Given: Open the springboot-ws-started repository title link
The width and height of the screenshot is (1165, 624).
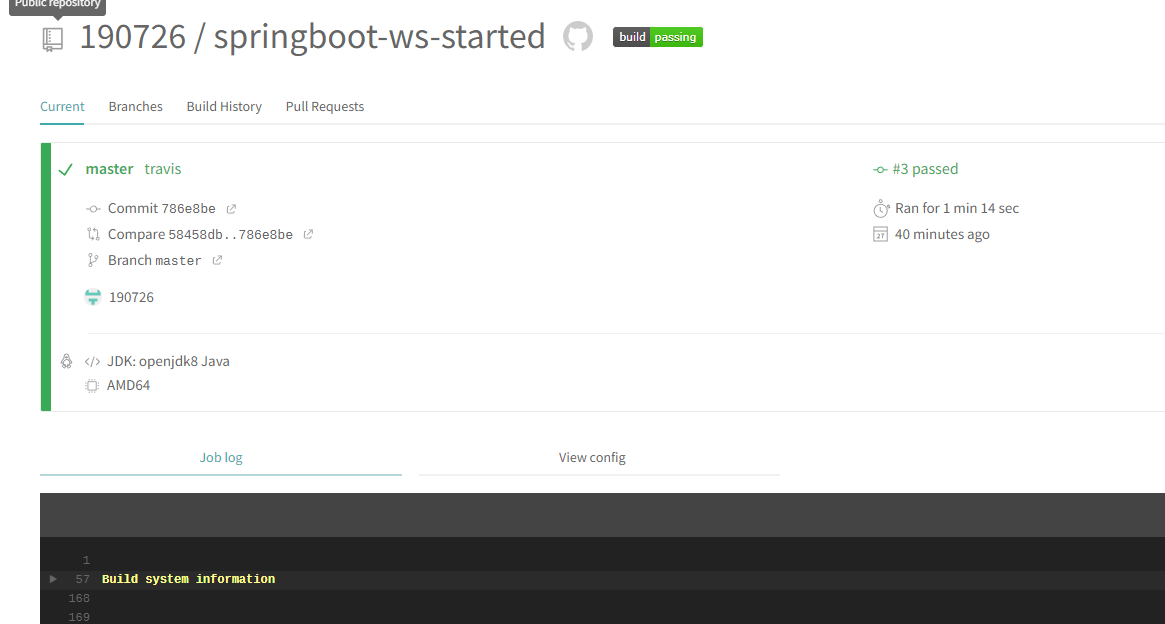Looking at the screenshot, I should click(379, 37).
